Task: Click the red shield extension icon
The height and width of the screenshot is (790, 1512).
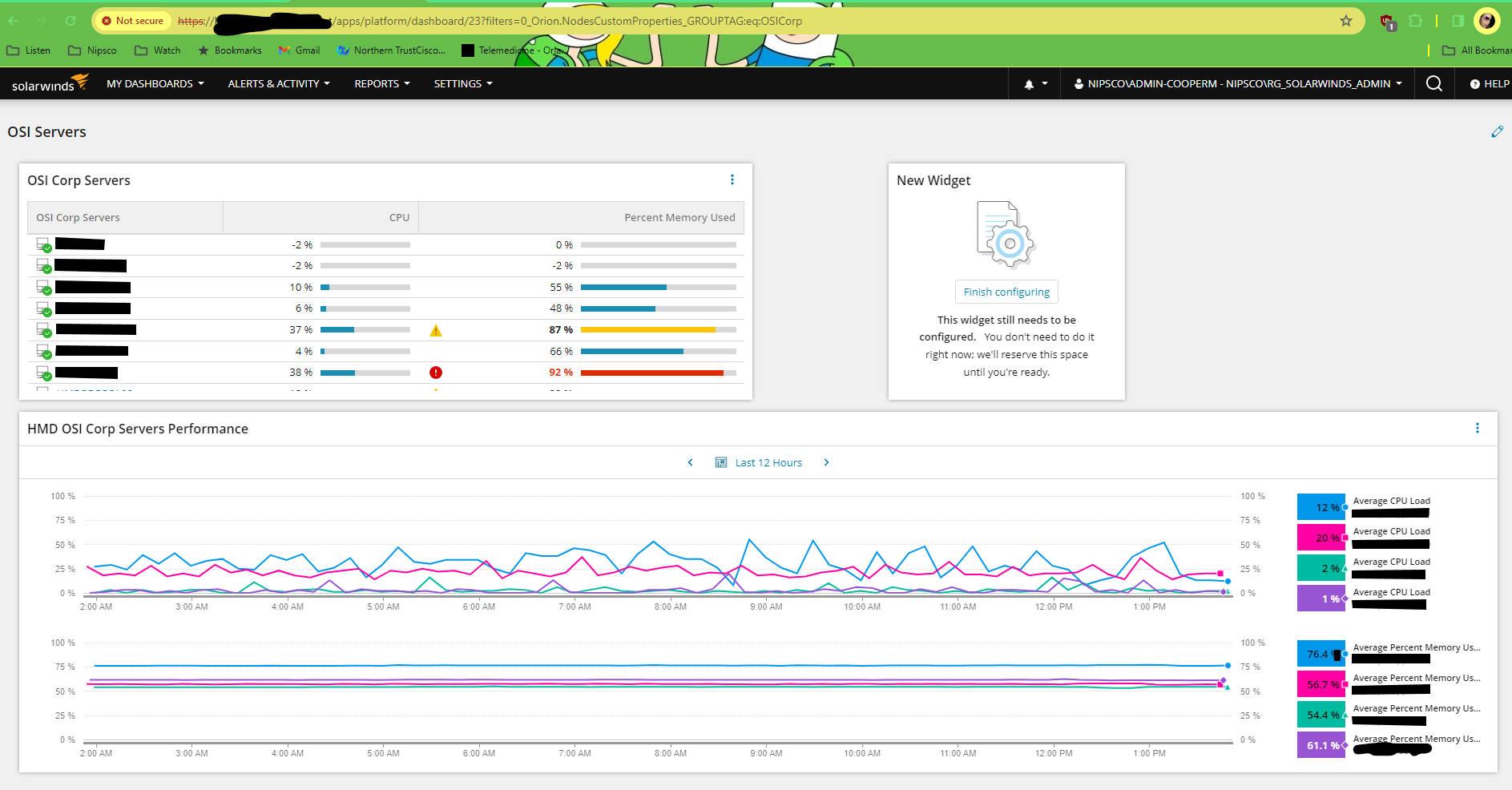Action: pyautogui.click(x=1387, y=22)
